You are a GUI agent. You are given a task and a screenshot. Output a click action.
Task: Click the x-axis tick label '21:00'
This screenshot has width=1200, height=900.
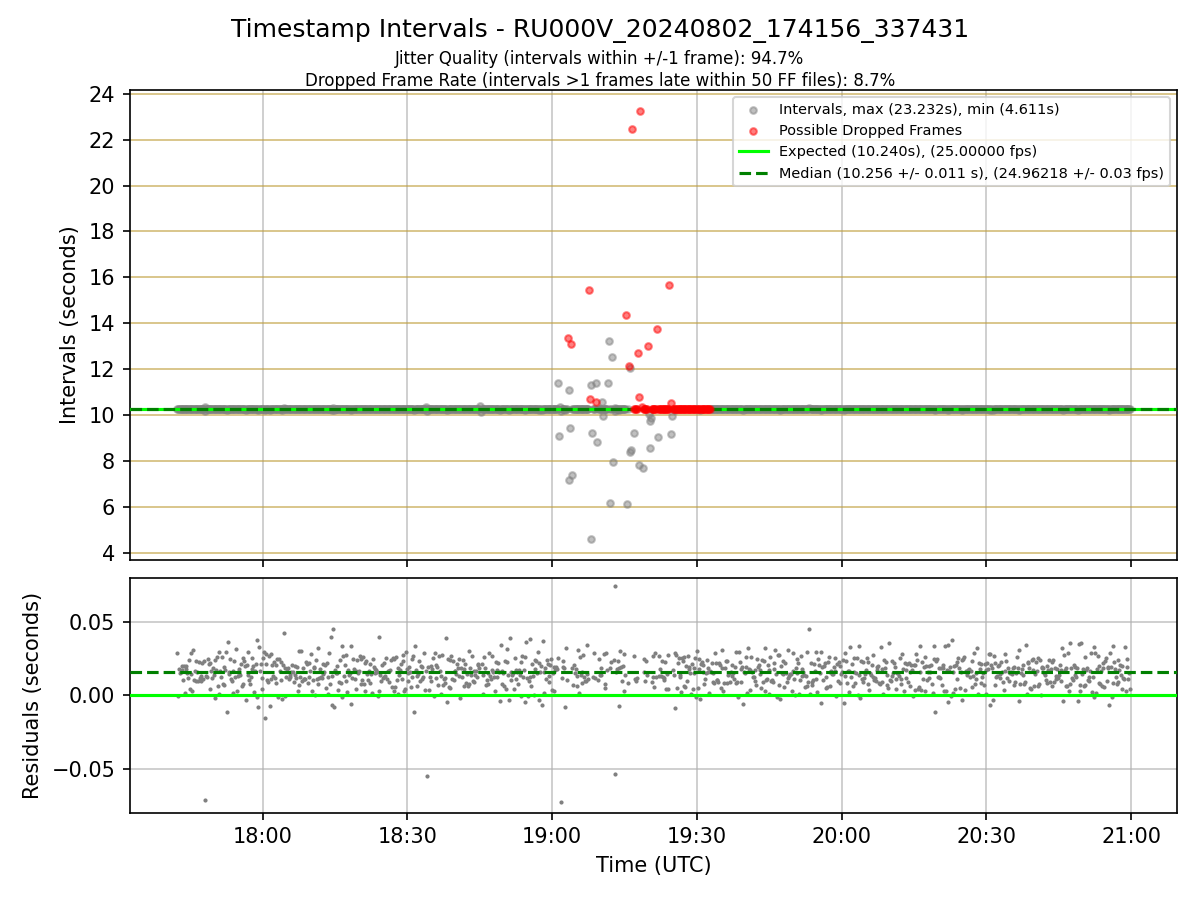click(x=1131, y=836)
